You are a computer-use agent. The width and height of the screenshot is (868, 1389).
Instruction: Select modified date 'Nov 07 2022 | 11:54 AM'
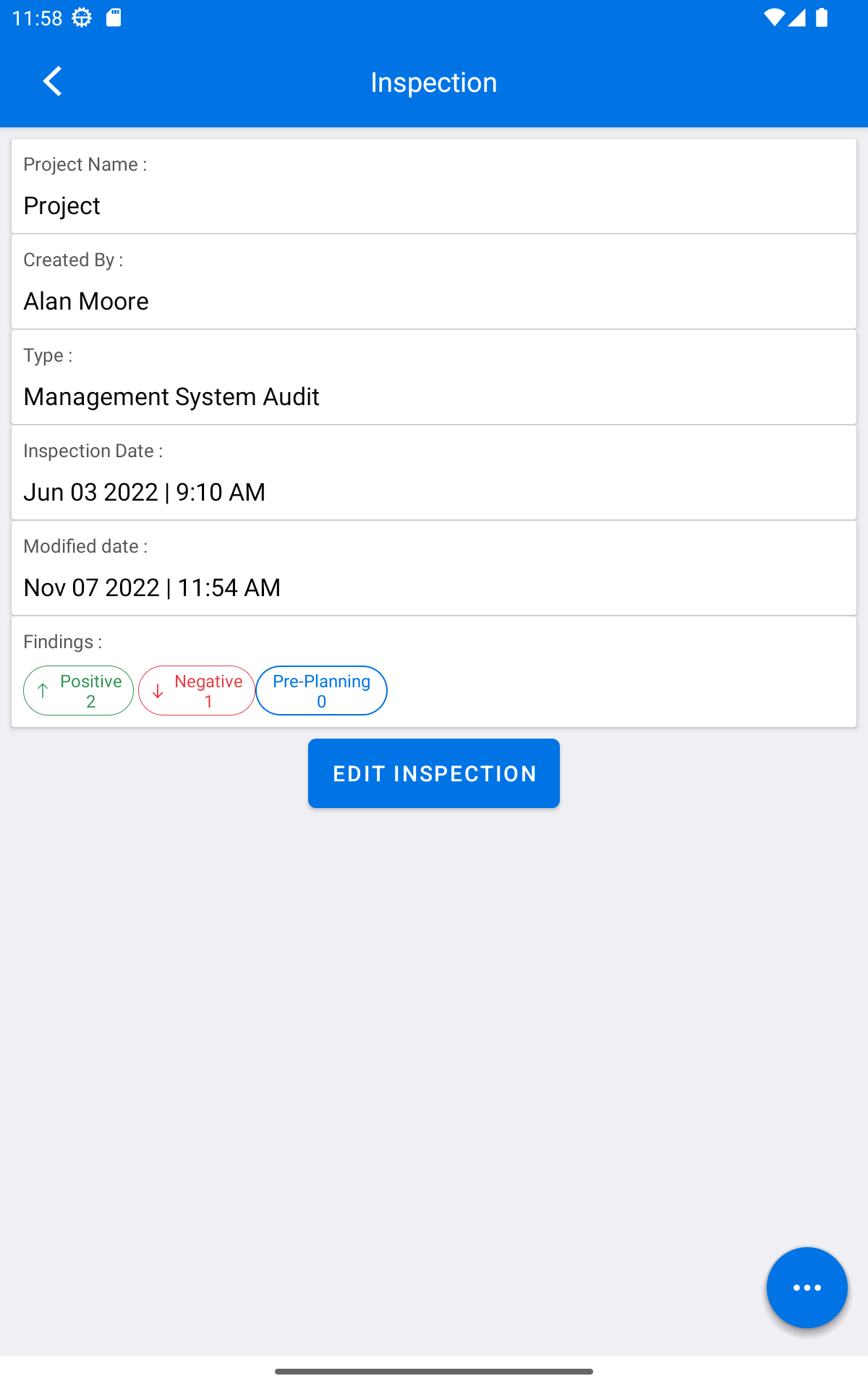[x=152, y=587]
